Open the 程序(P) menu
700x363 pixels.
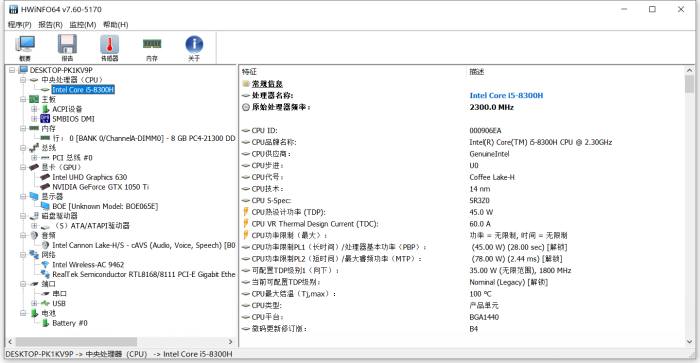20,25
